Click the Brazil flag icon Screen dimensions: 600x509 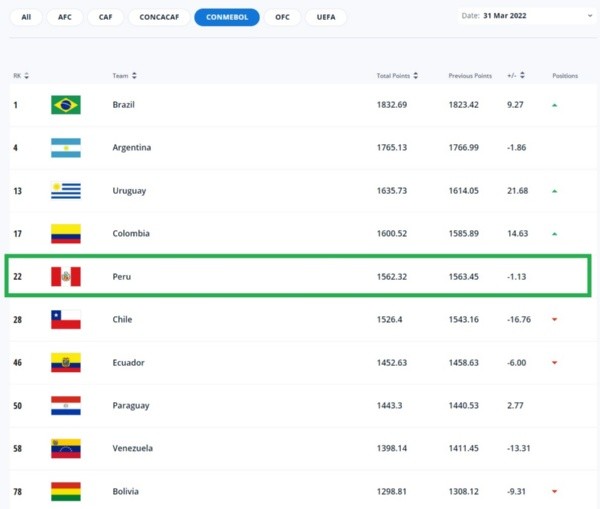pos(66,105)
